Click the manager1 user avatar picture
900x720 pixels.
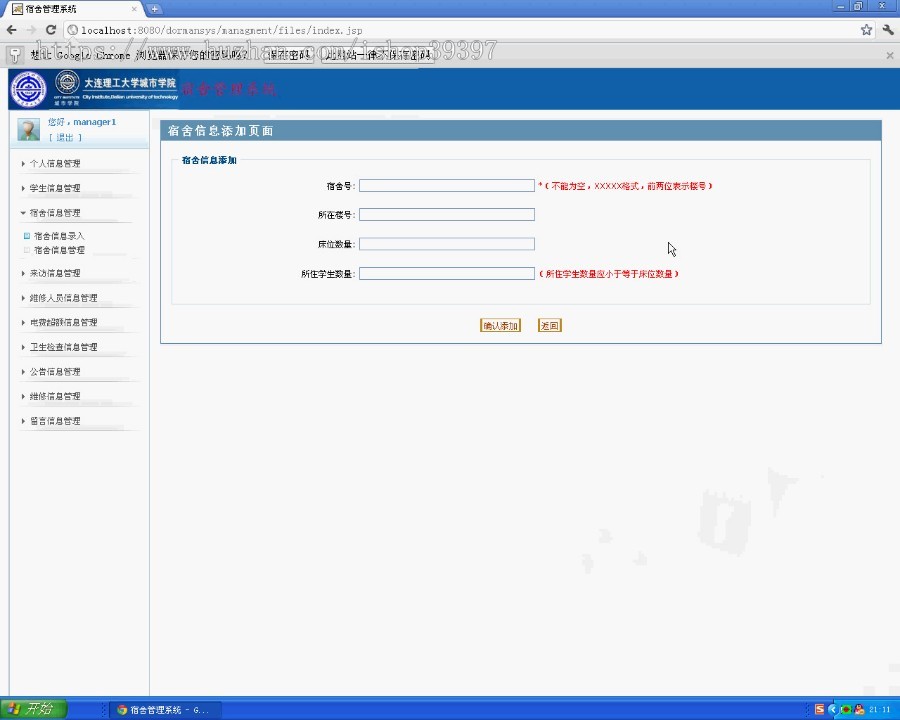(28, 129)
